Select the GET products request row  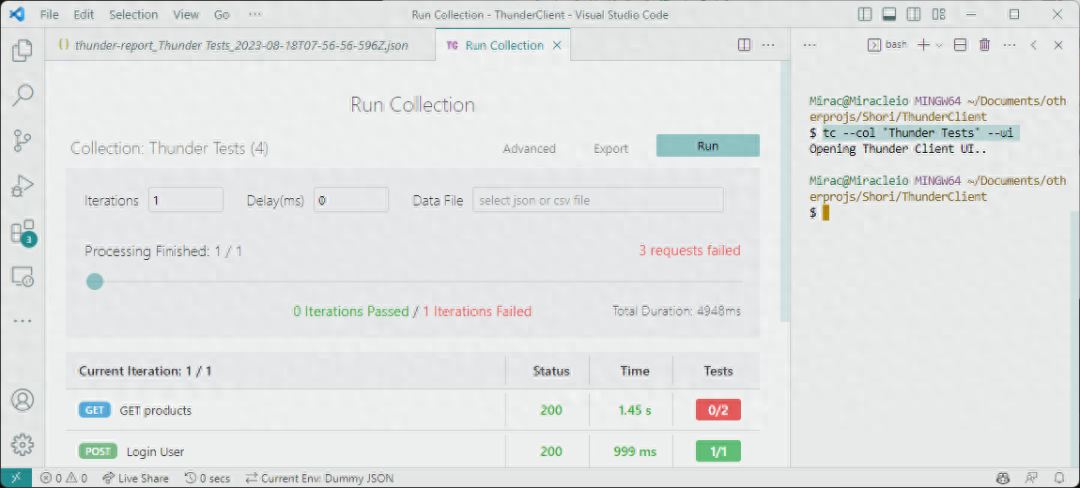tap(413, 410)
